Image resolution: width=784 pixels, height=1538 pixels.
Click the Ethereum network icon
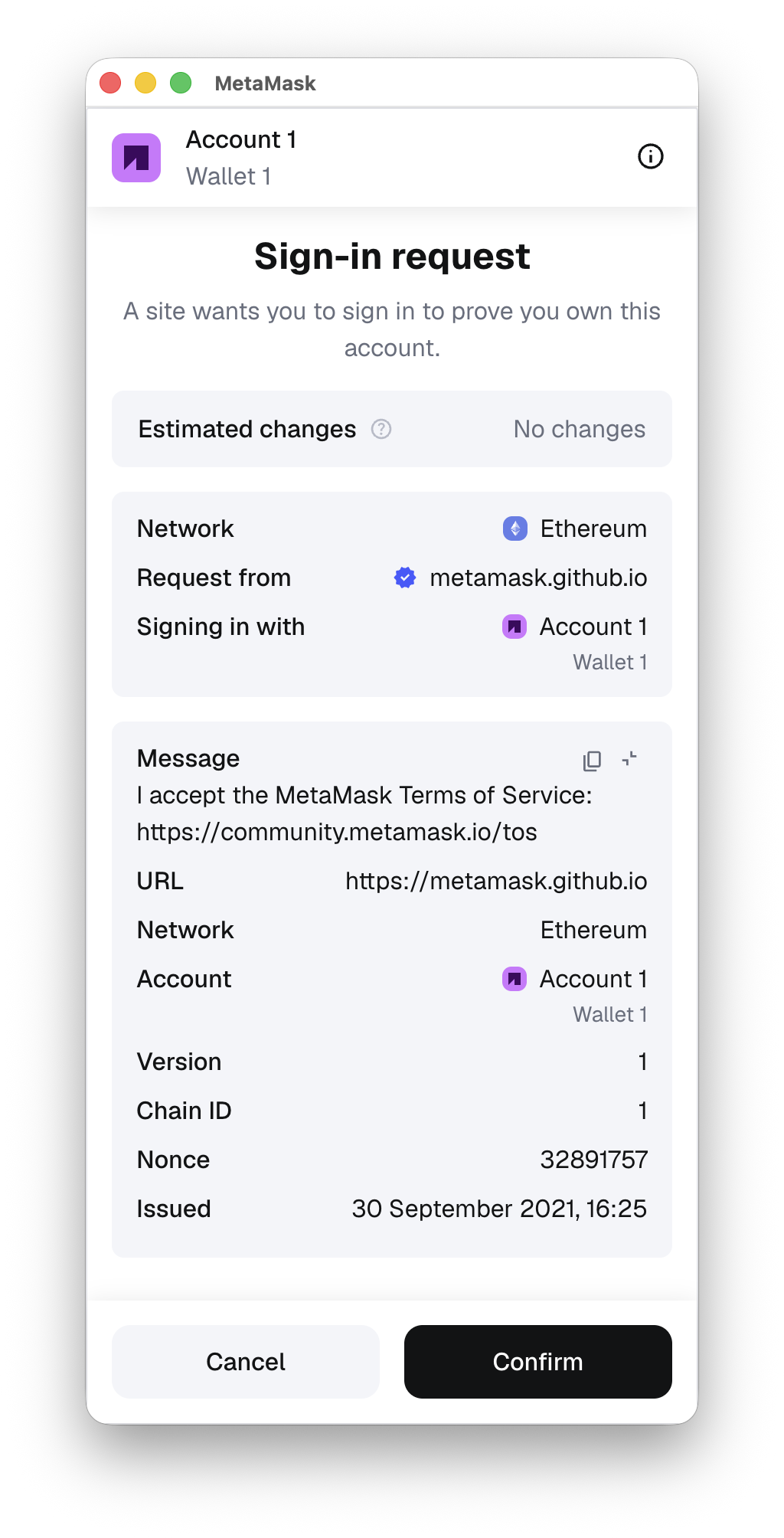515,528
